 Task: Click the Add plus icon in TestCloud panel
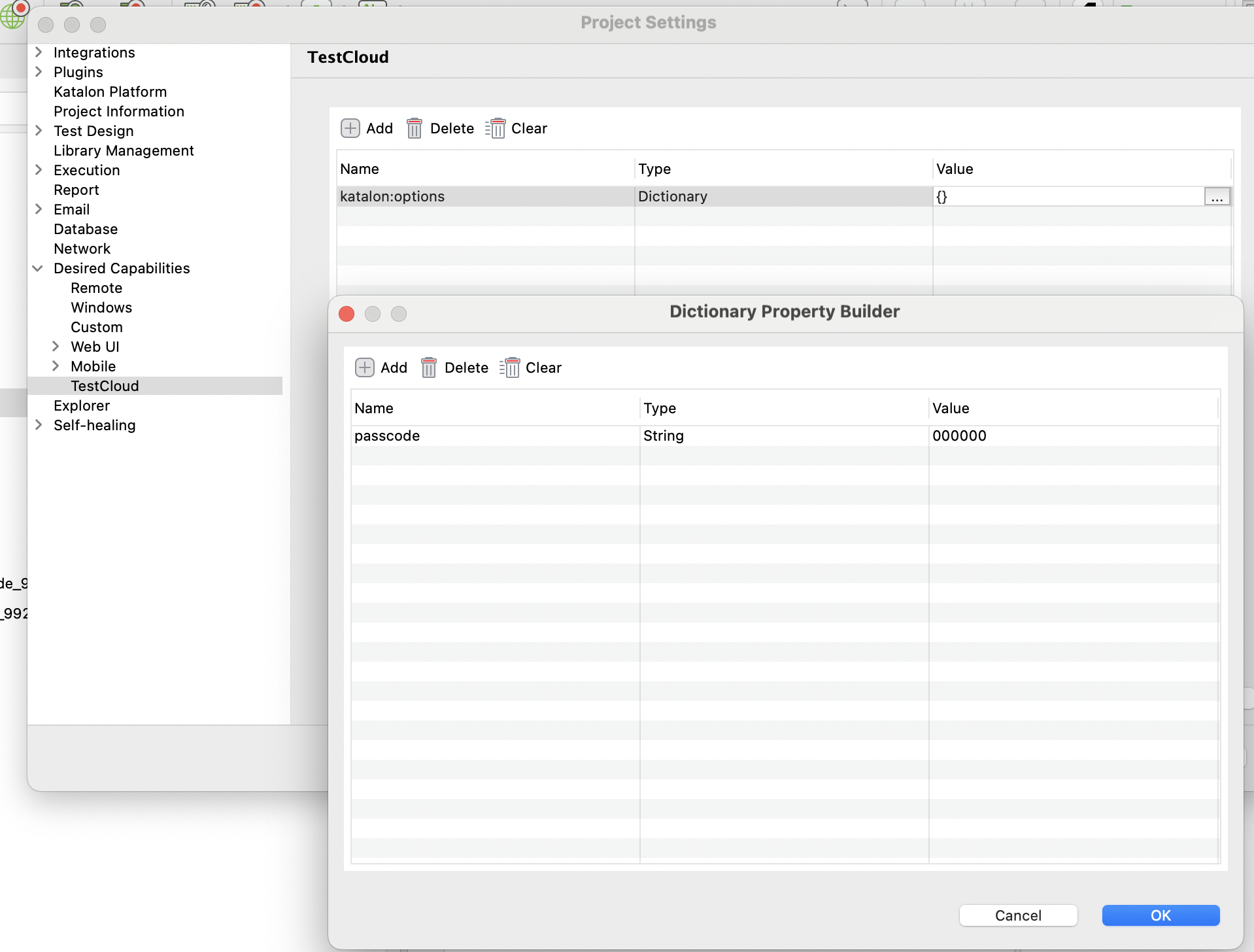click(x=350, y=128)
